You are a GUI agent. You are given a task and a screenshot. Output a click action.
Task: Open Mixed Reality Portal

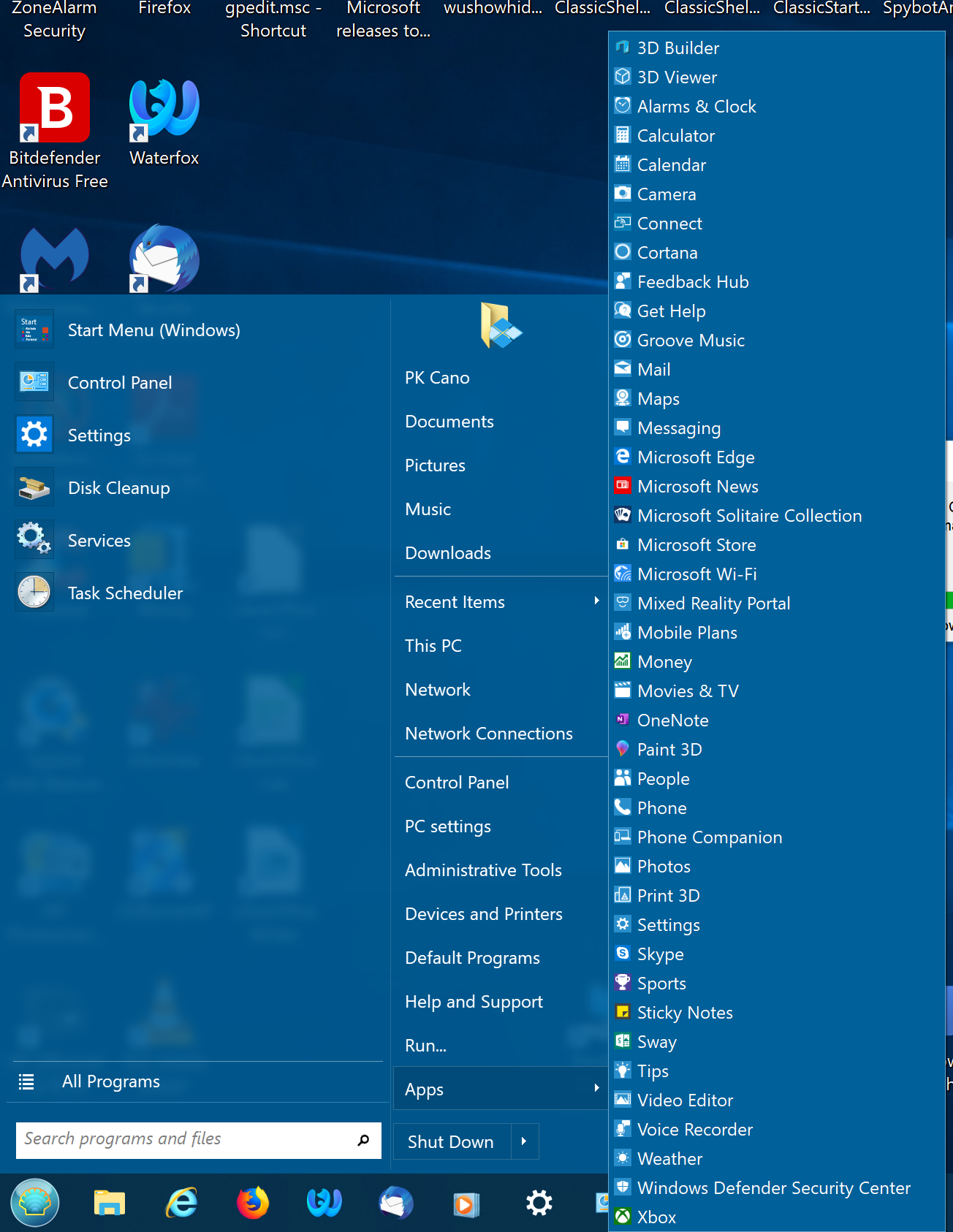point(777,604)
